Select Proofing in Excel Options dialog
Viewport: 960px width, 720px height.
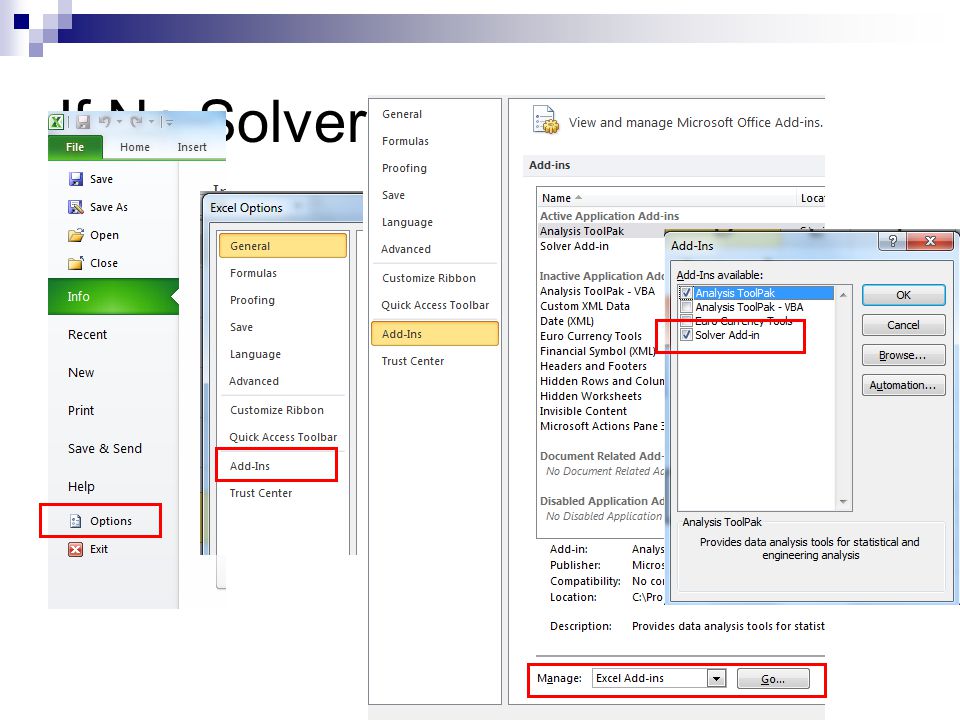tap(252, 300)
